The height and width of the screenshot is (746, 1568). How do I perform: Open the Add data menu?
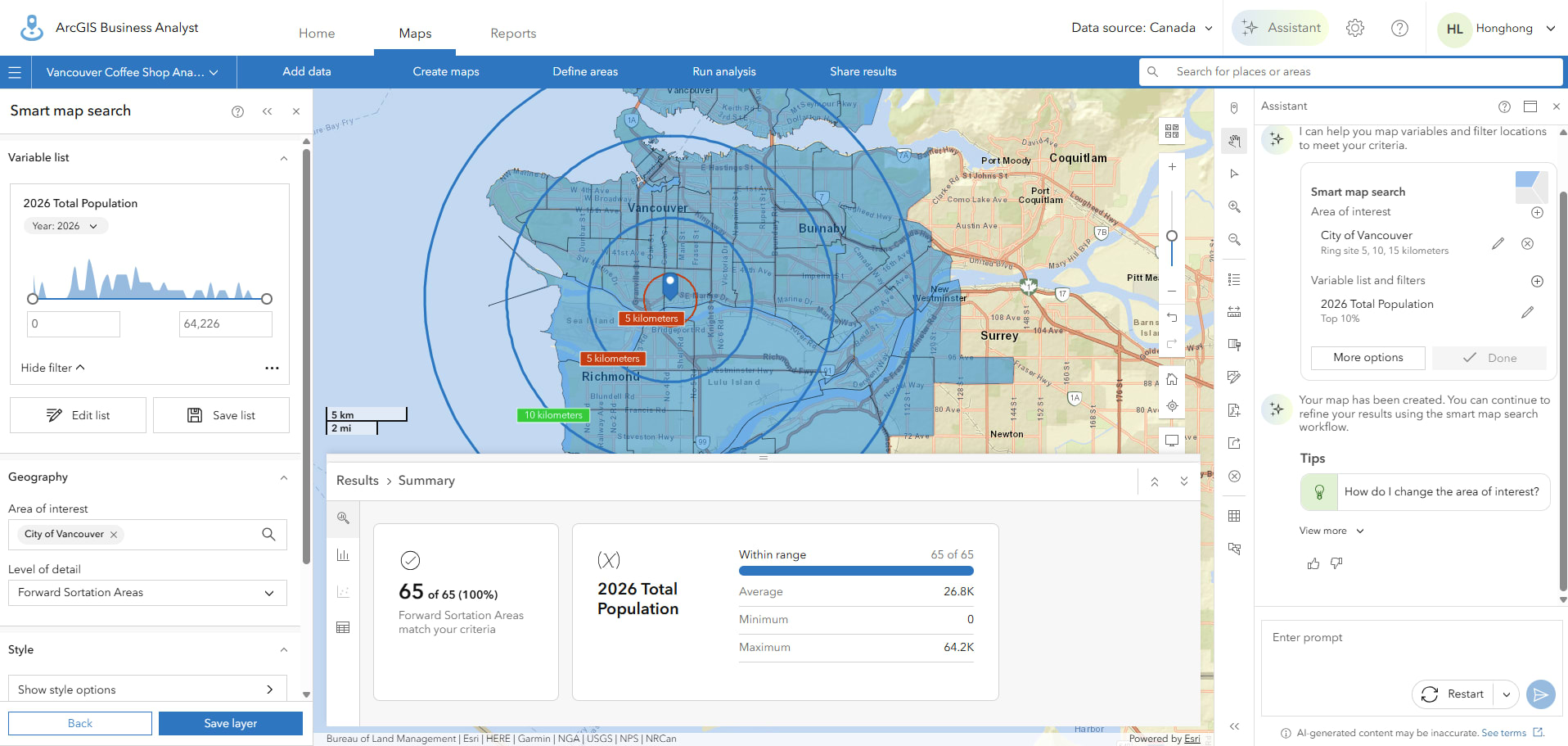(307, 72)
